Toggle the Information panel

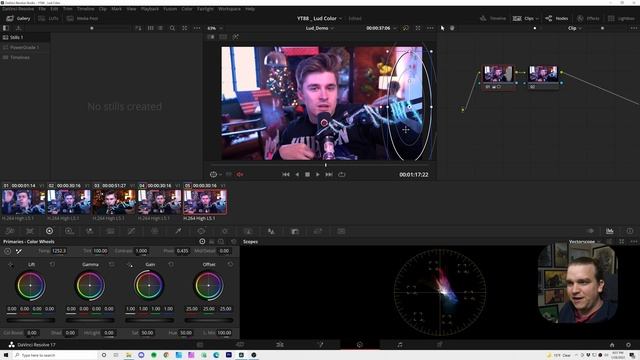point(630,231)
